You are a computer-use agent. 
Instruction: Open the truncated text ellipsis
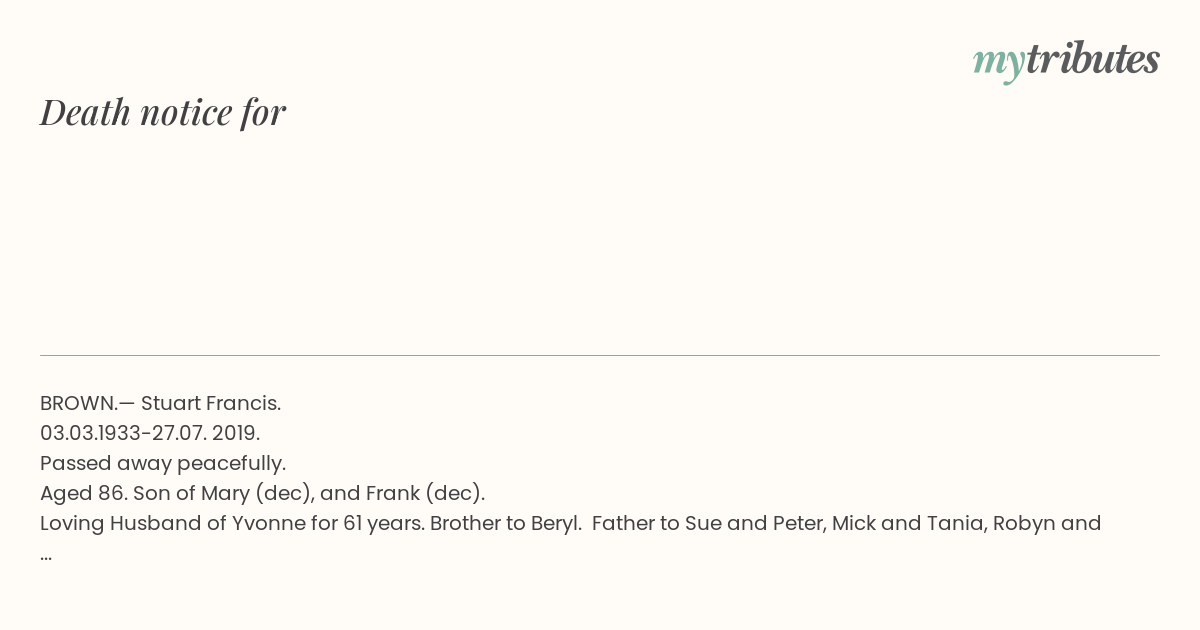(x=46, y=557)
